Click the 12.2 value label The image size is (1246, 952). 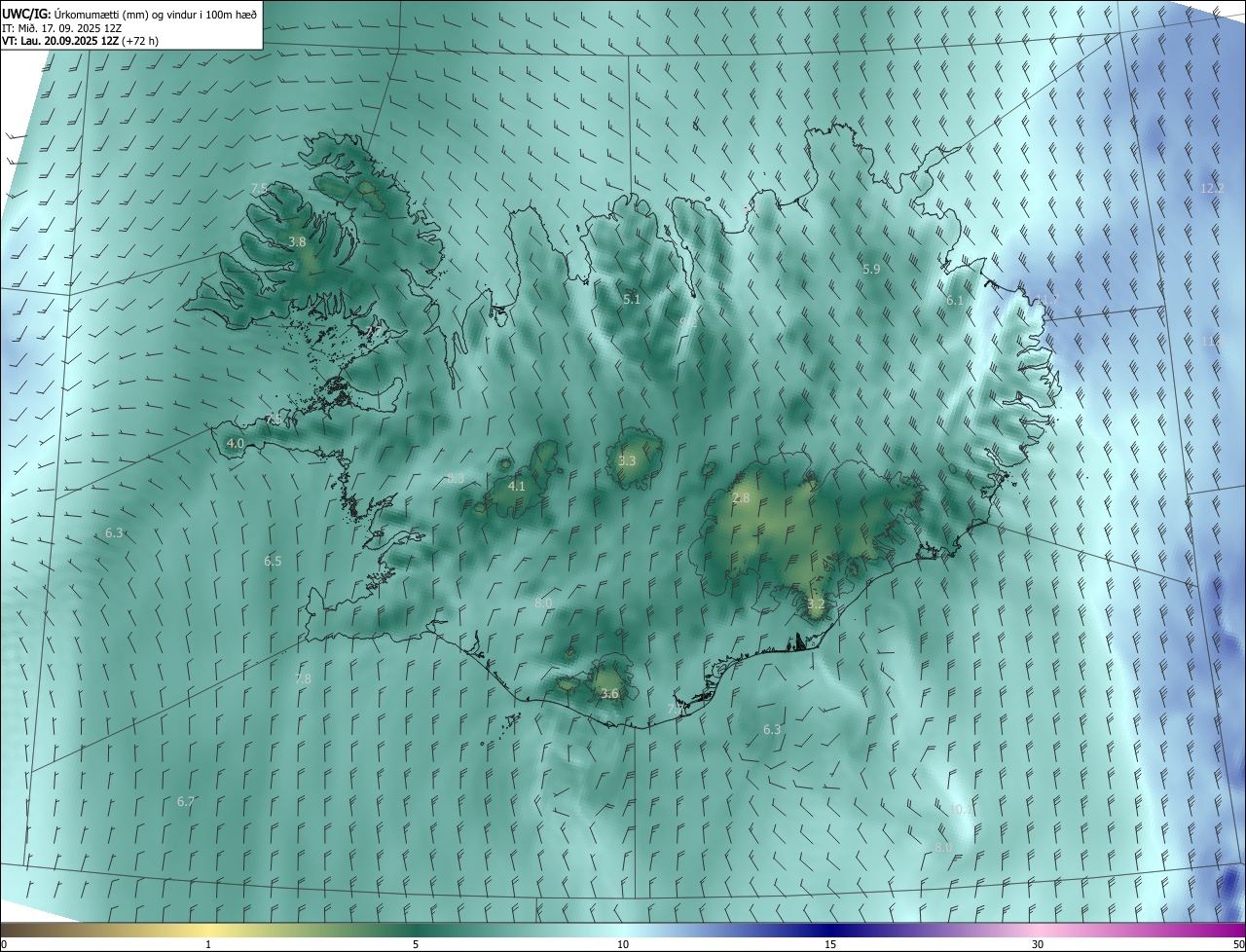point(1212,188)
